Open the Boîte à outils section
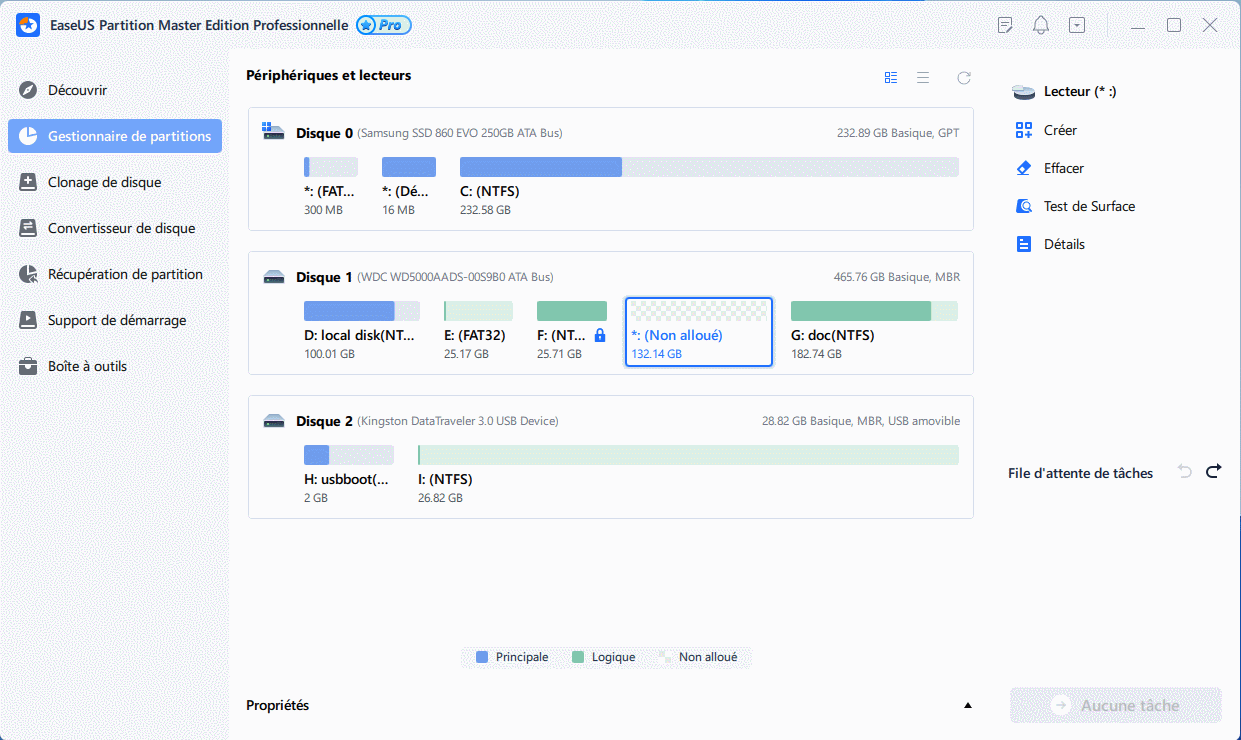Viewport: 1241px width, 740px height. (x=87, y=366)
